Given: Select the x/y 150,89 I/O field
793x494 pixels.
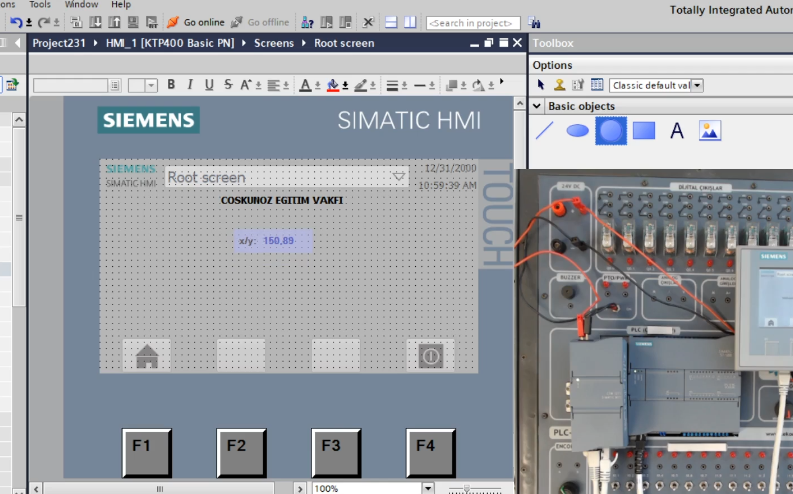Looking at the screenshot, I should point(274,241).
